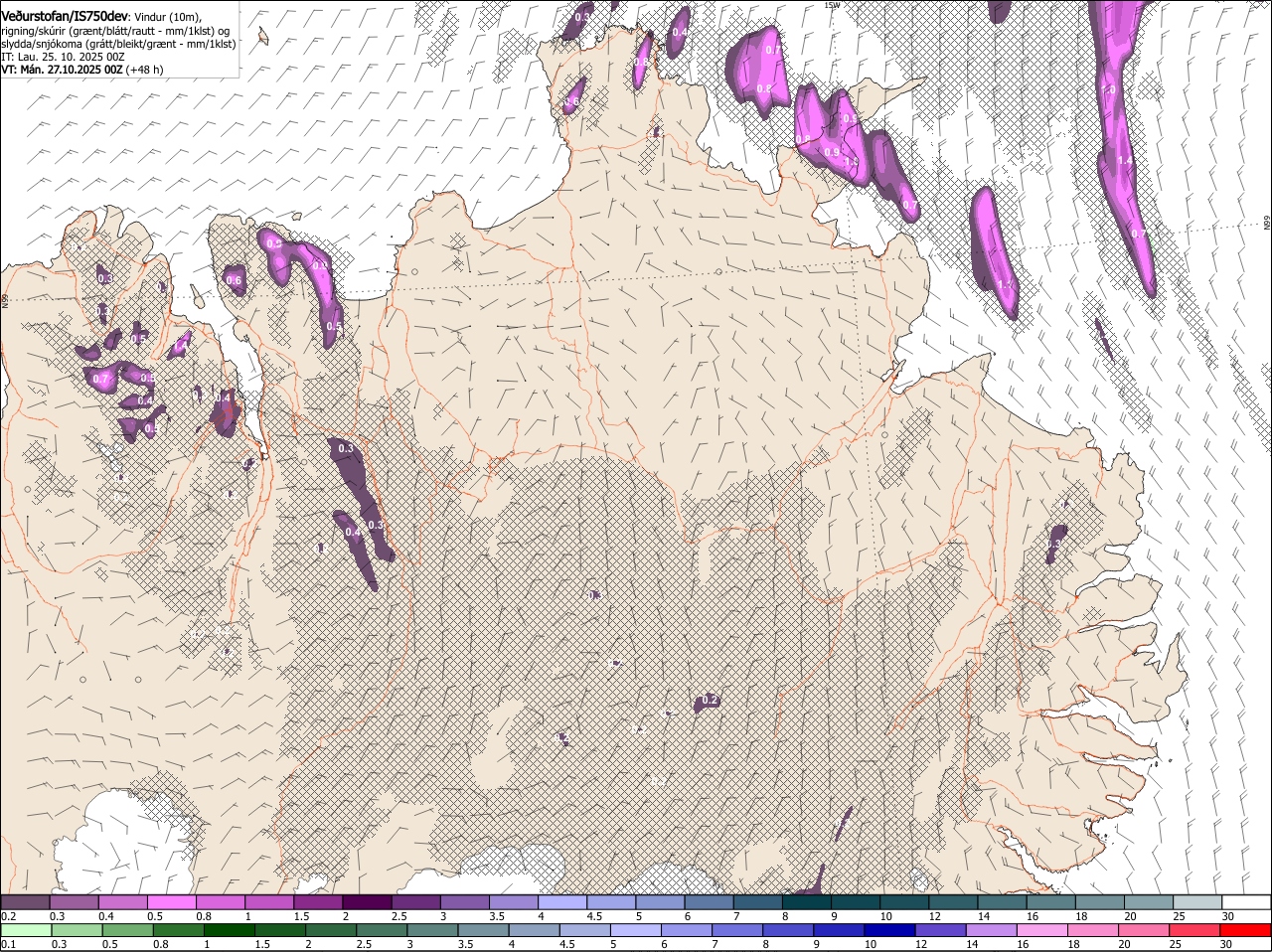The width and height of the screenshot is (1272, 952).
Task: Choose the royal blue 9 swatch in lower scale
Action: (840, 931)
